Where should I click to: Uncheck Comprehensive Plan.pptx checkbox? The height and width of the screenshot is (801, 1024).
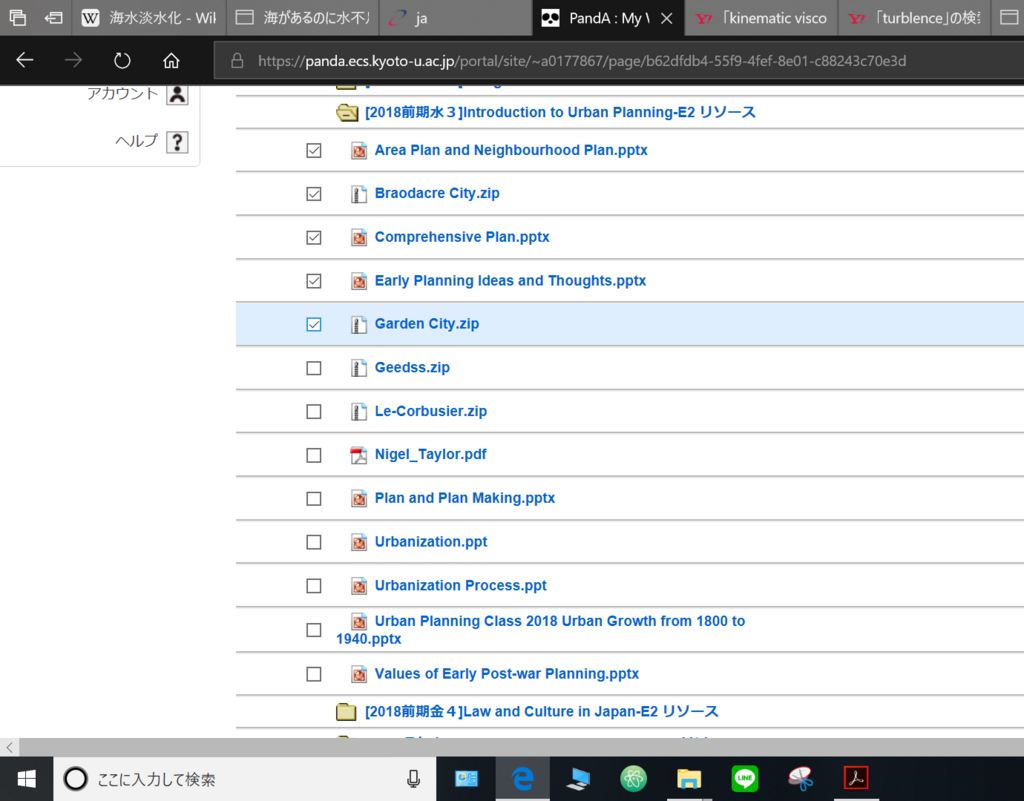tap(313, 238)
